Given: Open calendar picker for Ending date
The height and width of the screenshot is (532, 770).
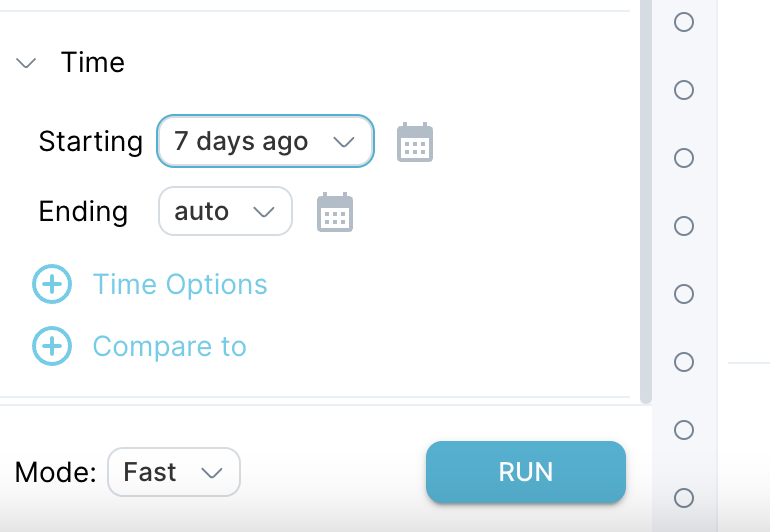Looking at the screenshot, I should [x=335, y=212].
